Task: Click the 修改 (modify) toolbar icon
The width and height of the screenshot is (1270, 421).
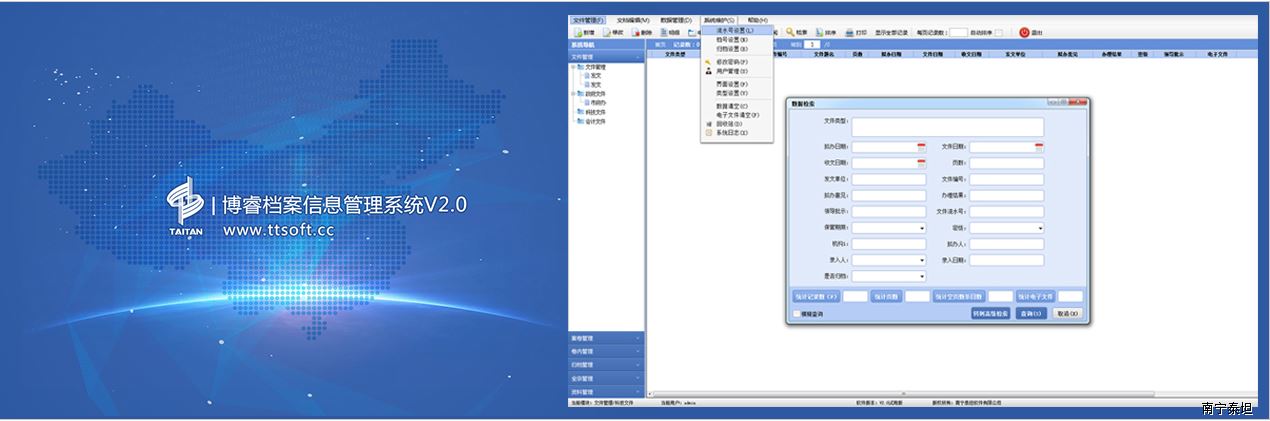Action: tap(606, 32)
